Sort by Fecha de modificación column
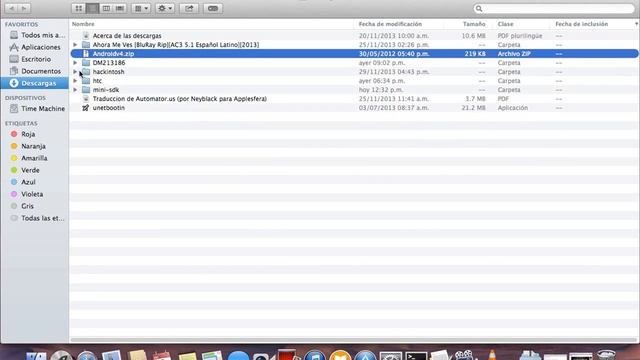 coord(390,24)
